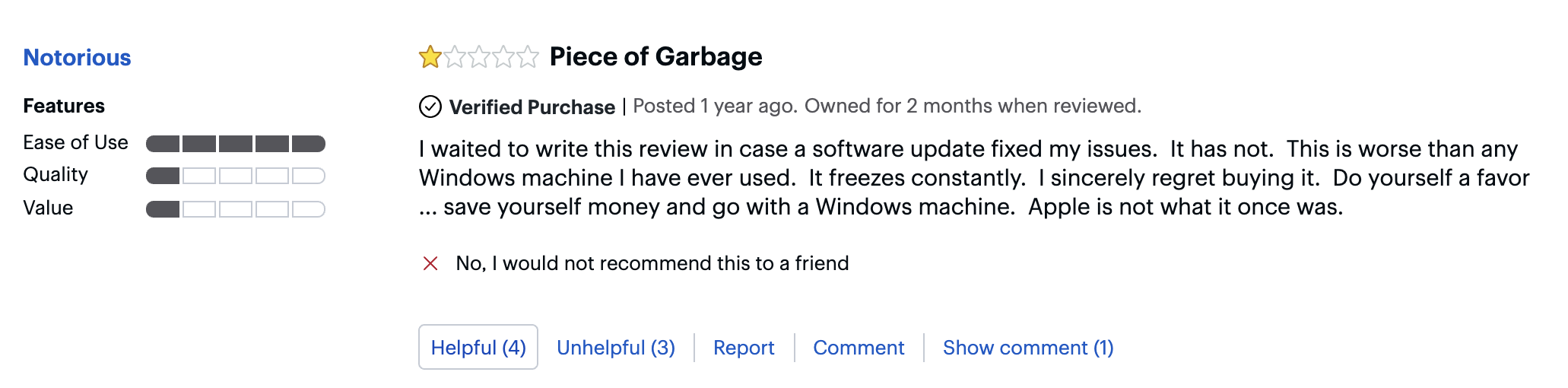Click the Ease of Use rating bar

pos(236,144)
